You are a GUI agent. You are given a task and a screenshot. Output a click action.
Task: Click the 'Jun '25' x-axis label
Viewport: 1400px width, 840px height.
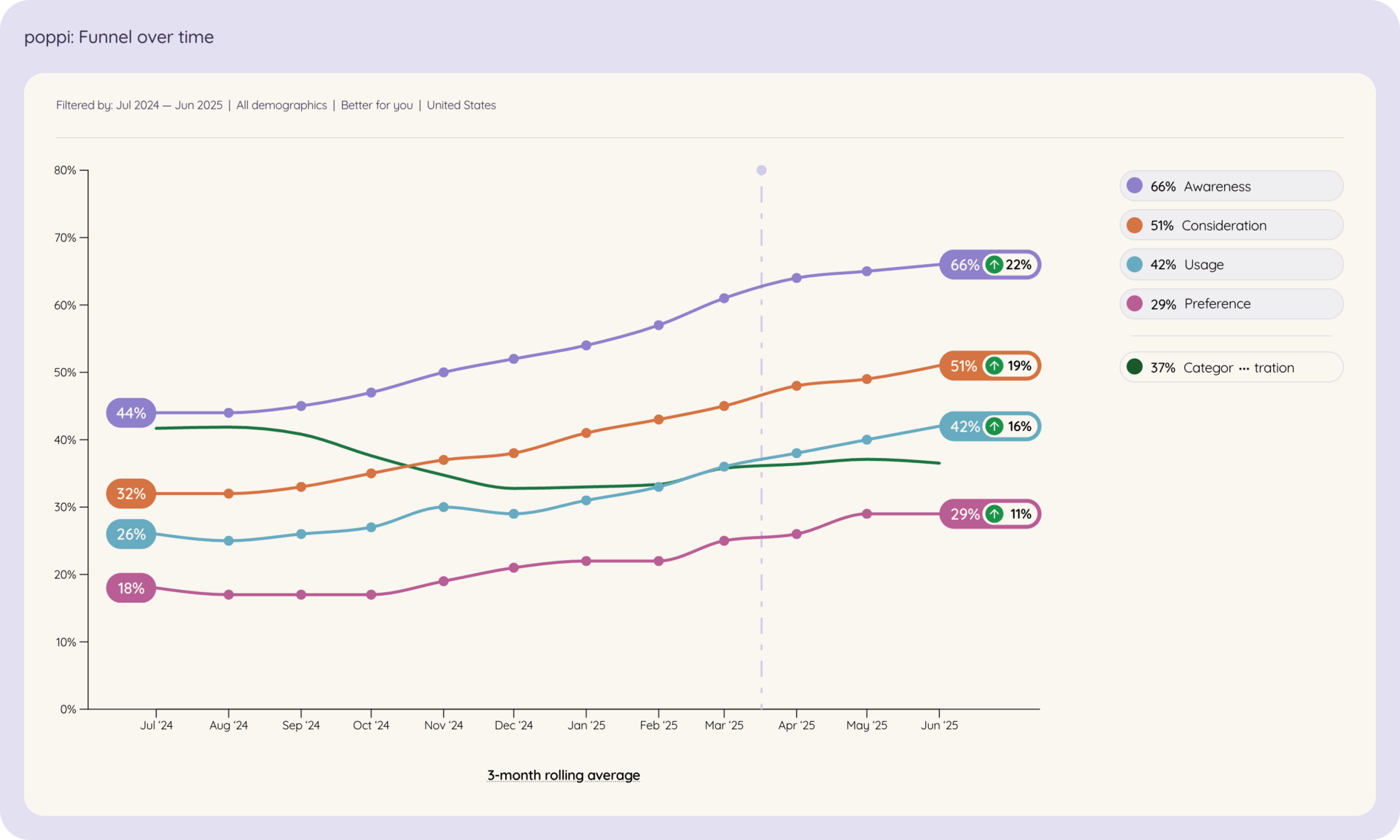(x=939, y=726)
